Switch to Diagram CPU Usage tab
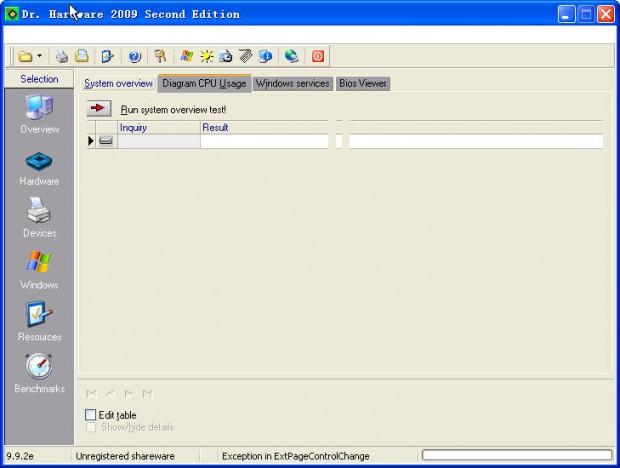 click(x=204, y=83)
